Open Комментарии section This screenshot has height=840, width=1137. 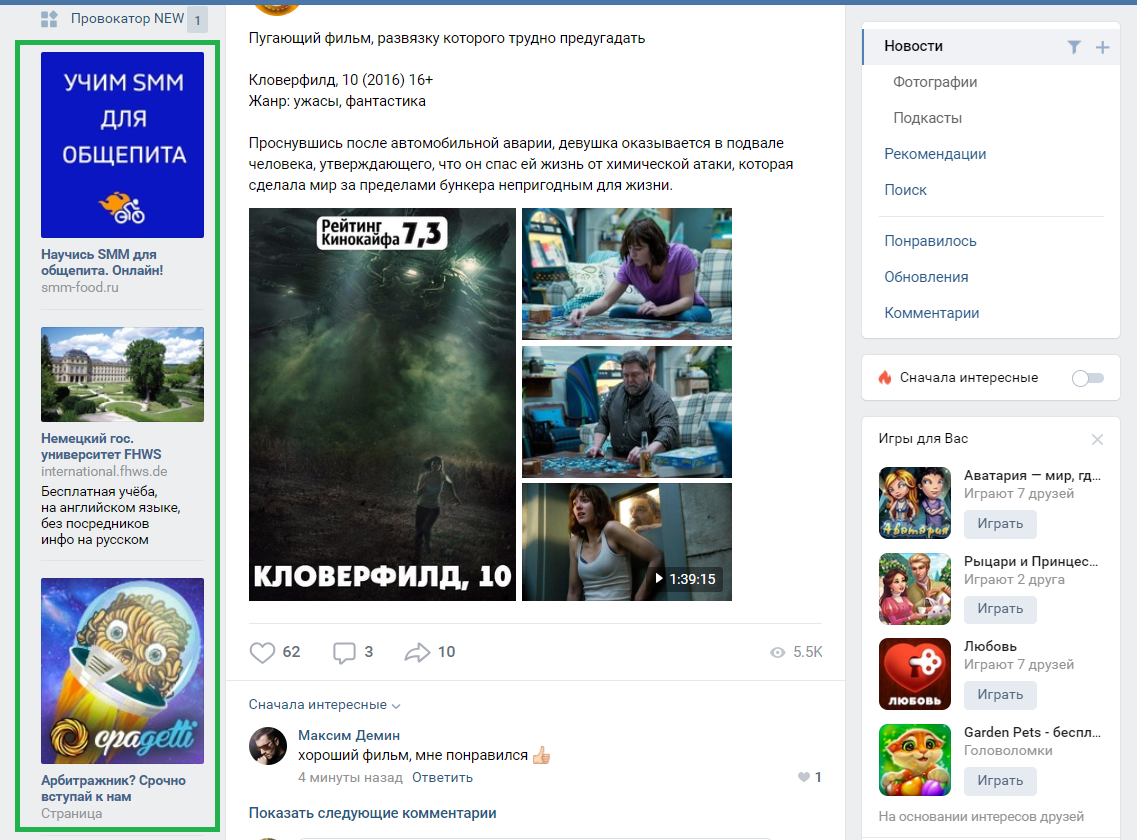931,313
